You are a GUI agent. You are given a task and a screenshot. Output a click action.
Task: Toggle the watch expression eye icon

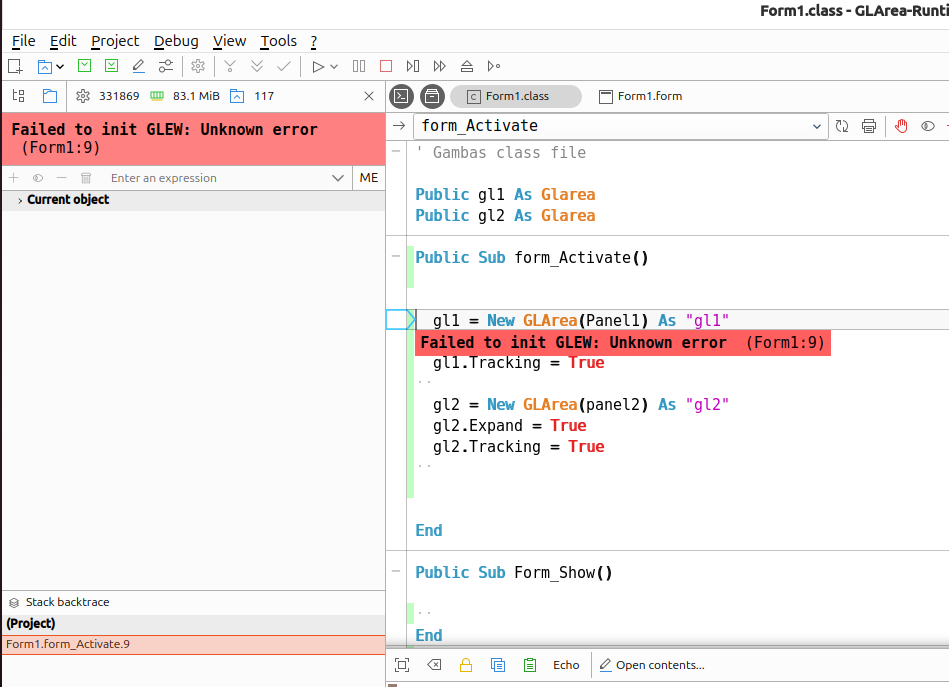[x=38, y=178]
